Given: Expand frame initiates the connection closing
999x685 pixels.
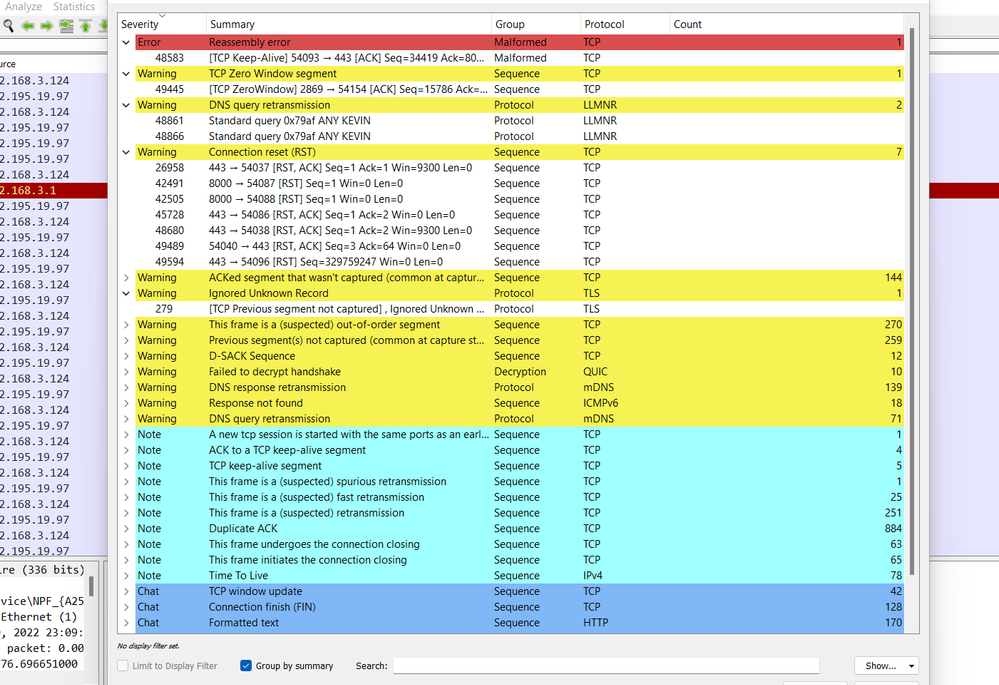Looking at the screenshot, I should (126, 560).
